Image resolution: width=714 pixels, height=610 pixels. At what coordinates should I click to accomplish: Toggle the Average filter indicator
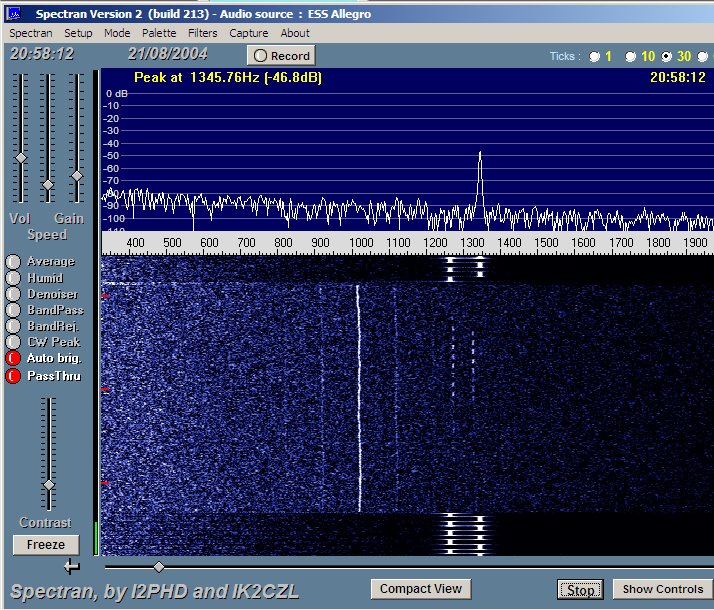(13, 262)
